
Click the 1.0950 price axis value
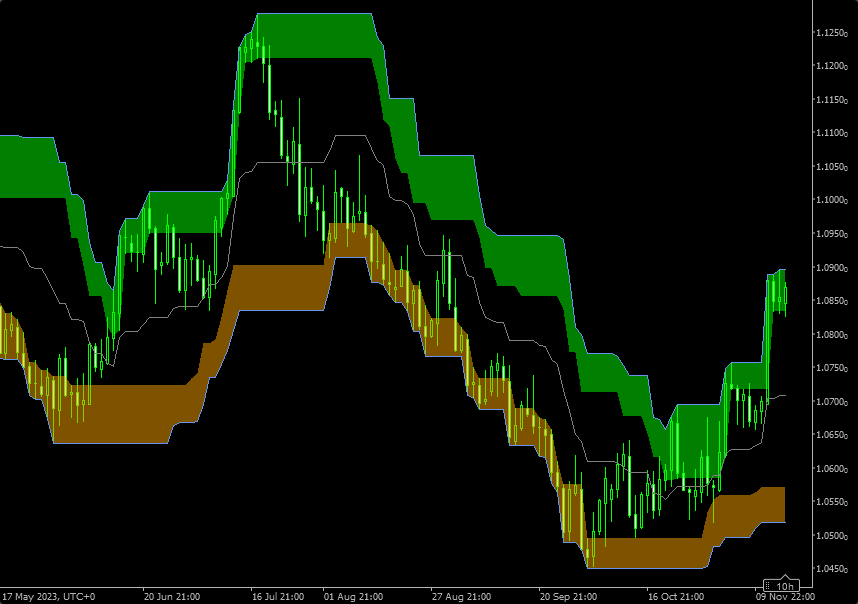[x=832, y=234]
